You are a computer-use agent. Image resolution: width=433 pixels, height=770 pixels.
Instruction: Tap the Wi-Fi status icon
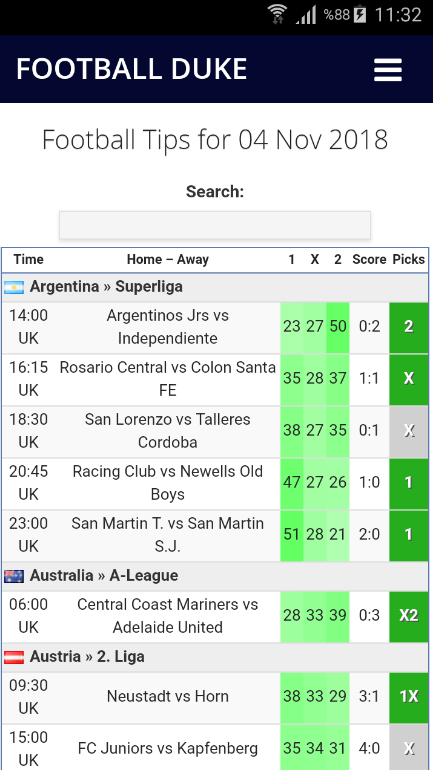(x=278, y=14)
